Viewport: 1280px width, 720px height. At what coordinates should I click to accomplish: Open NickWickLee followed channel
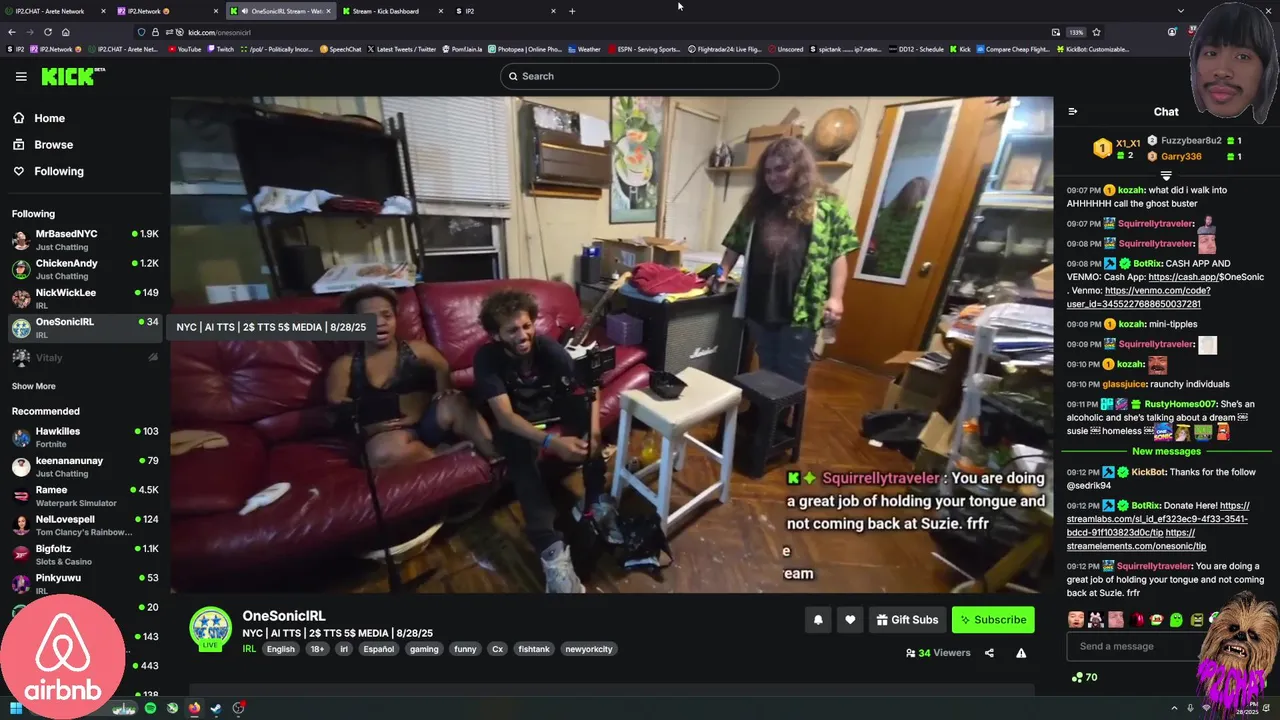(85, 298)
